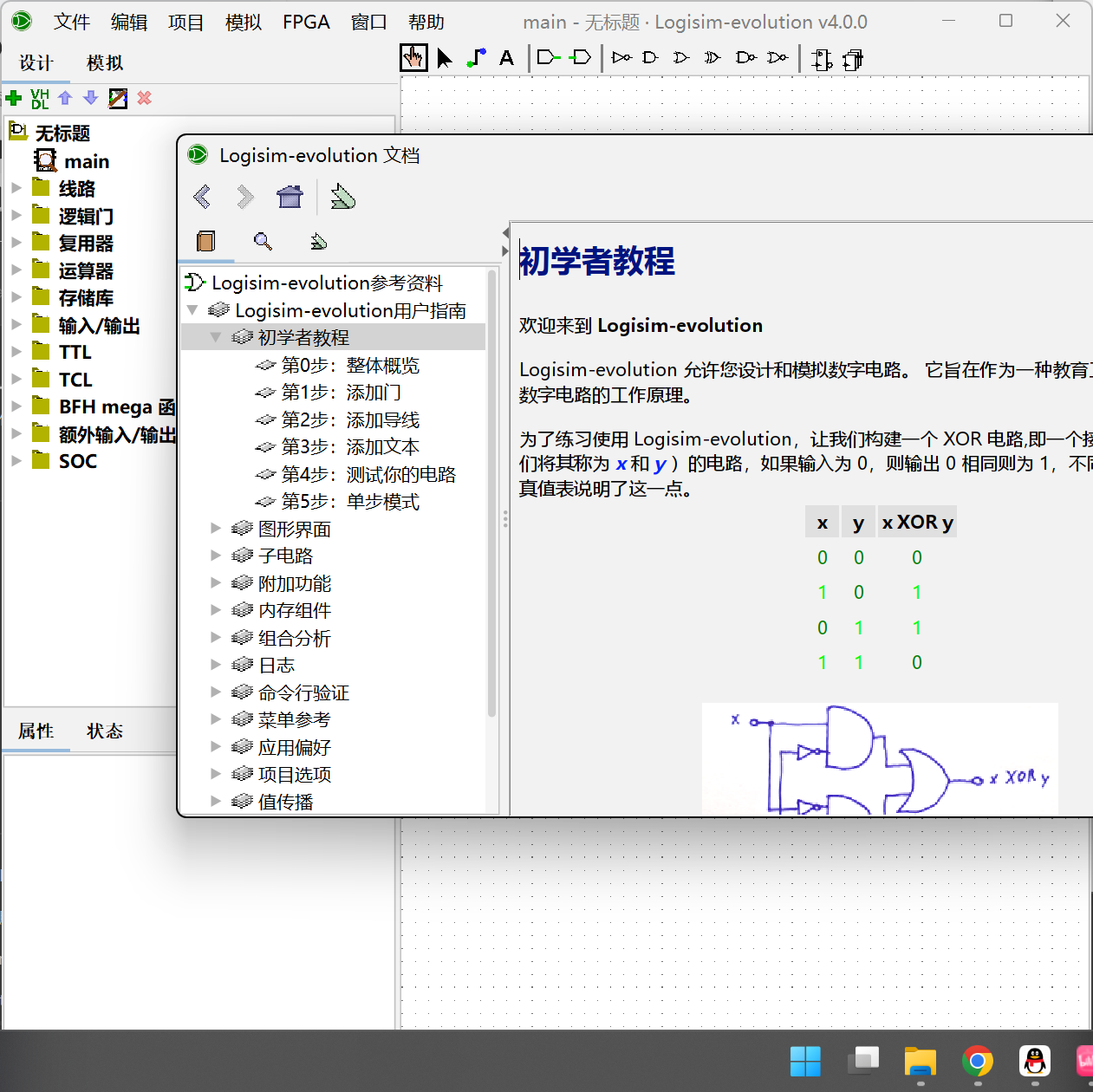
Task: Expand the 图形界面 help node
Action: coord(215,528)
